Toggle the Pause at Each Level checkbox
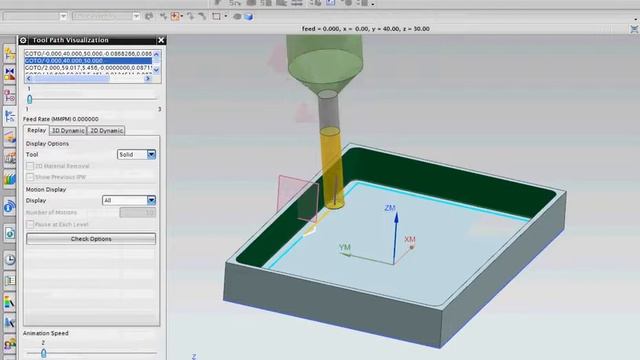640x360 pixels. 30,224
